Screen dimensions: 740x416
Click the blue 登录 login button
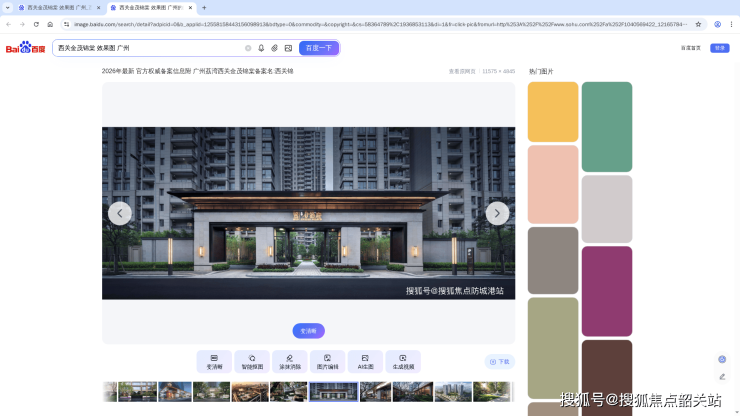720,48
